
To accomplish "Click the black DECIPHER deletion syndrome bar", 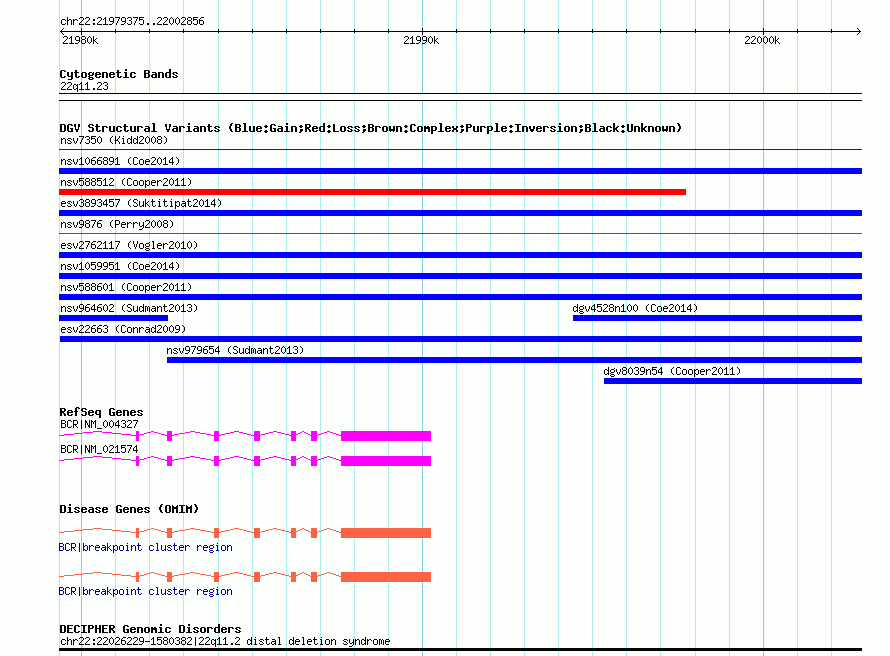I will (x=460, y=649).
